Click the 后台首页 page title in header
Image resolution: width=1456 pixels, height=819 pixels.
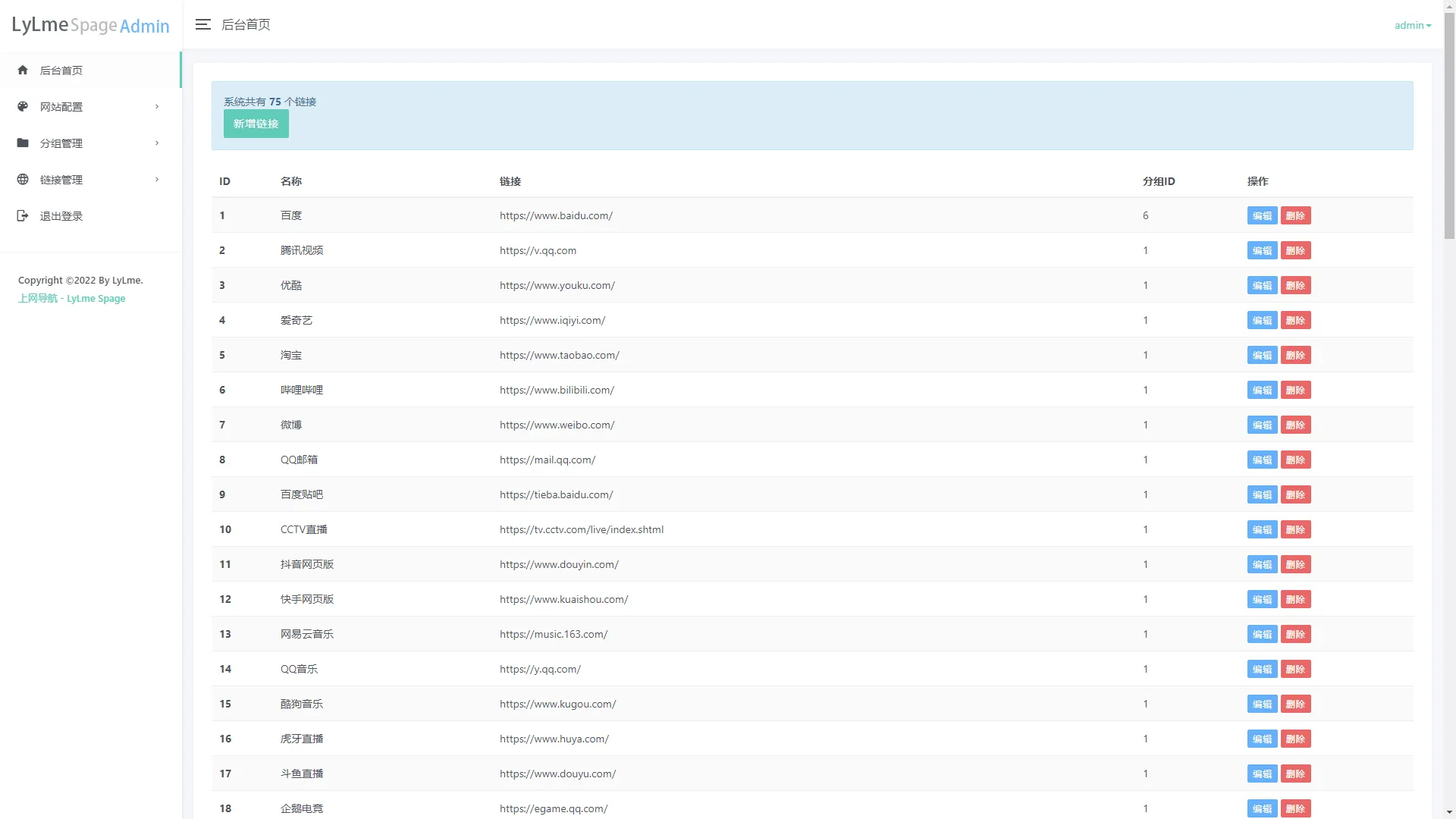(246, 24)
